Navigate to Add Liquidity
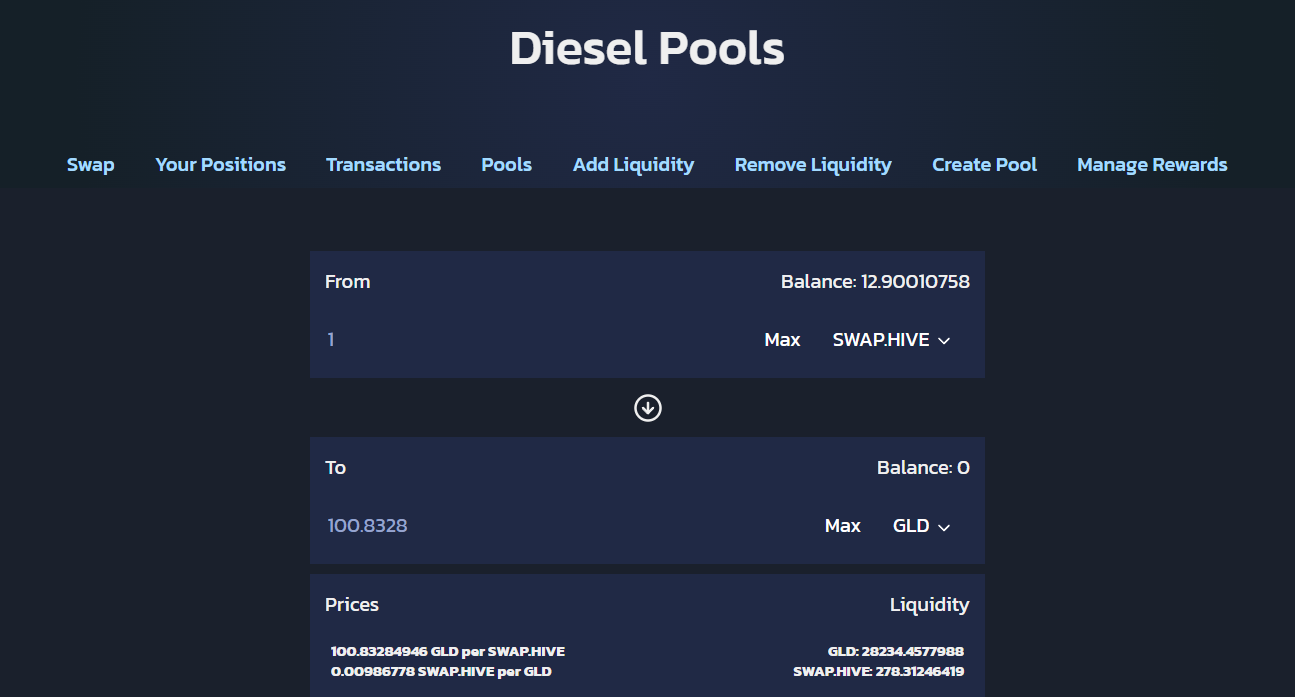The image size is (1295, 697). [x=633, y=165]
